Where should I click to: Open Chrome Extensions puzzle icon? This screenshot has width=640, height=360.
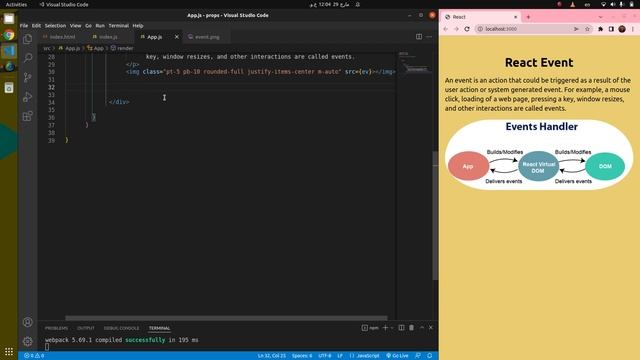[x=600, y=29]
